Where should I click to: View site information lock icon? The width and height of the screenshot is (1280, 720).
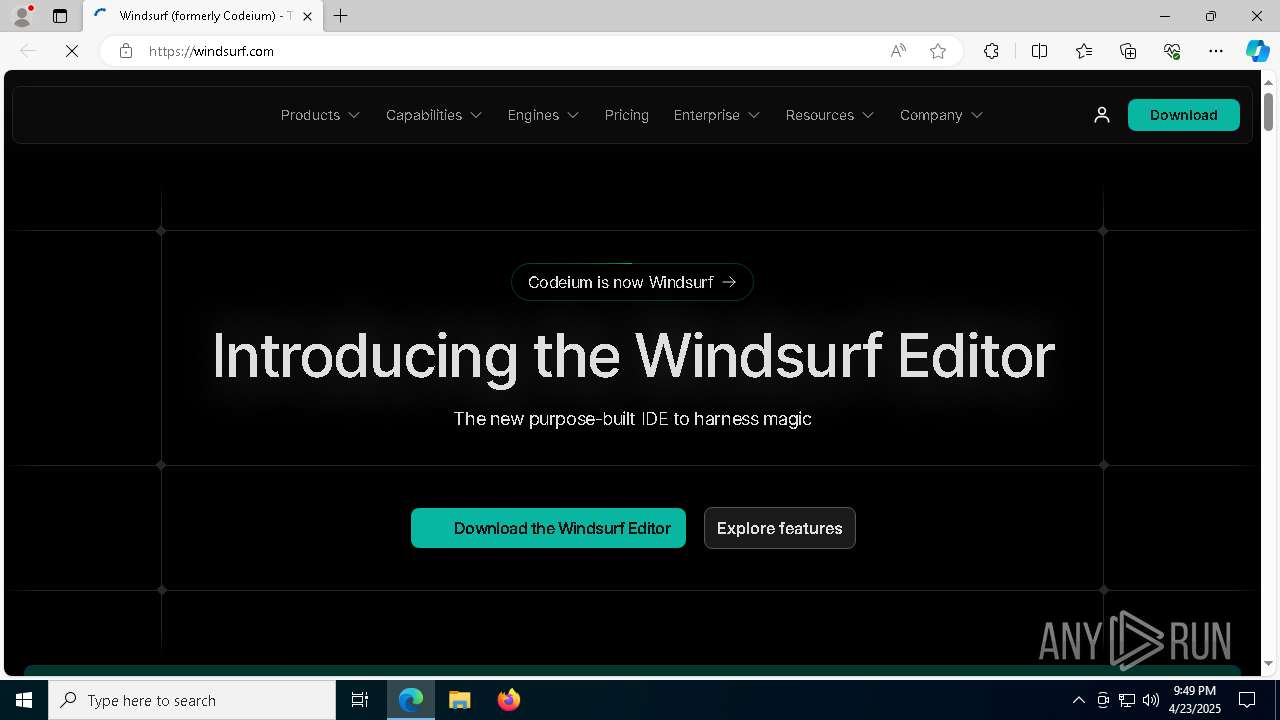coord(126,51)
